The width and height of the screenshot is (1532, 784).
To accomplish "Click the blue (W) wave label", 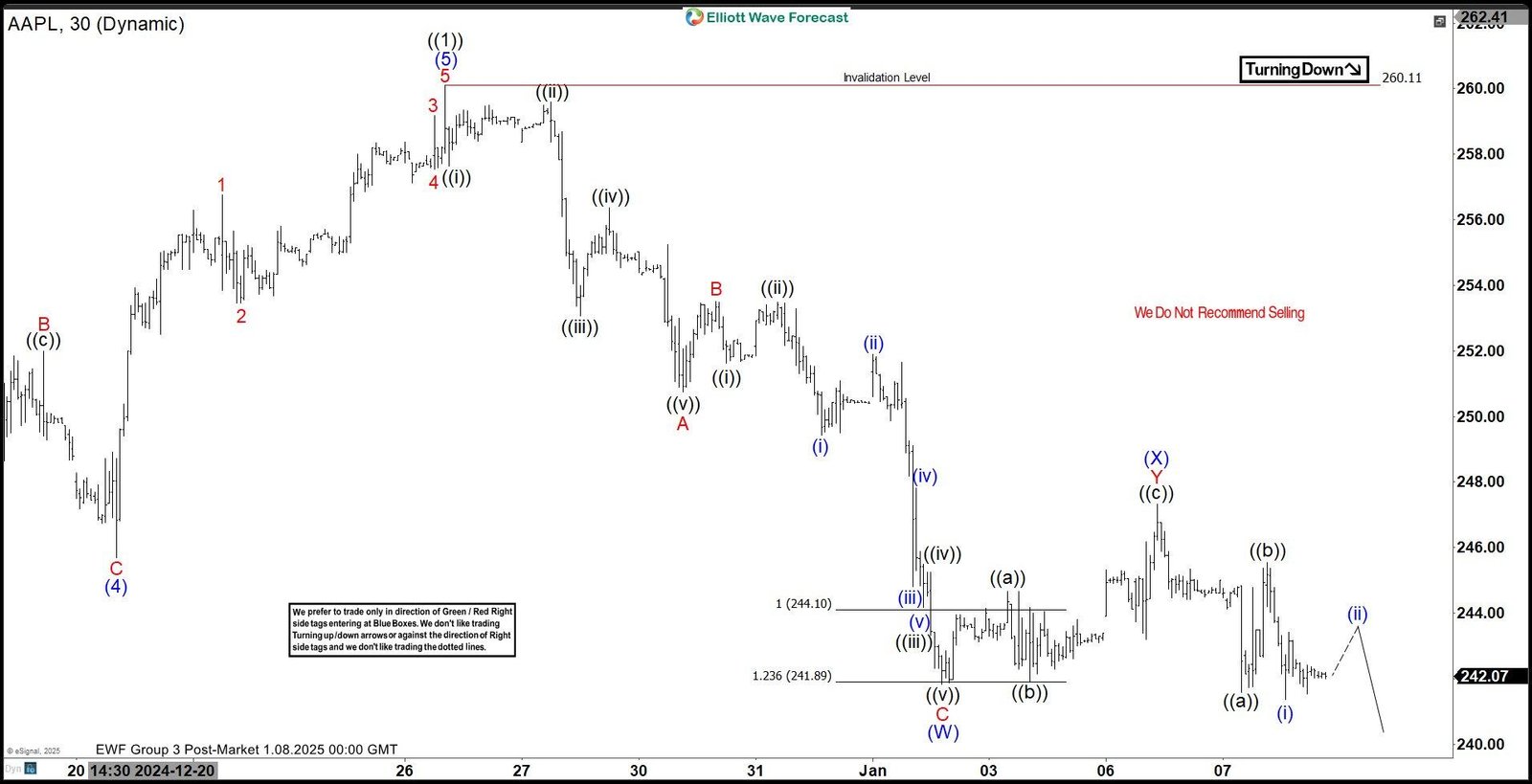I will tap(943, 732).
